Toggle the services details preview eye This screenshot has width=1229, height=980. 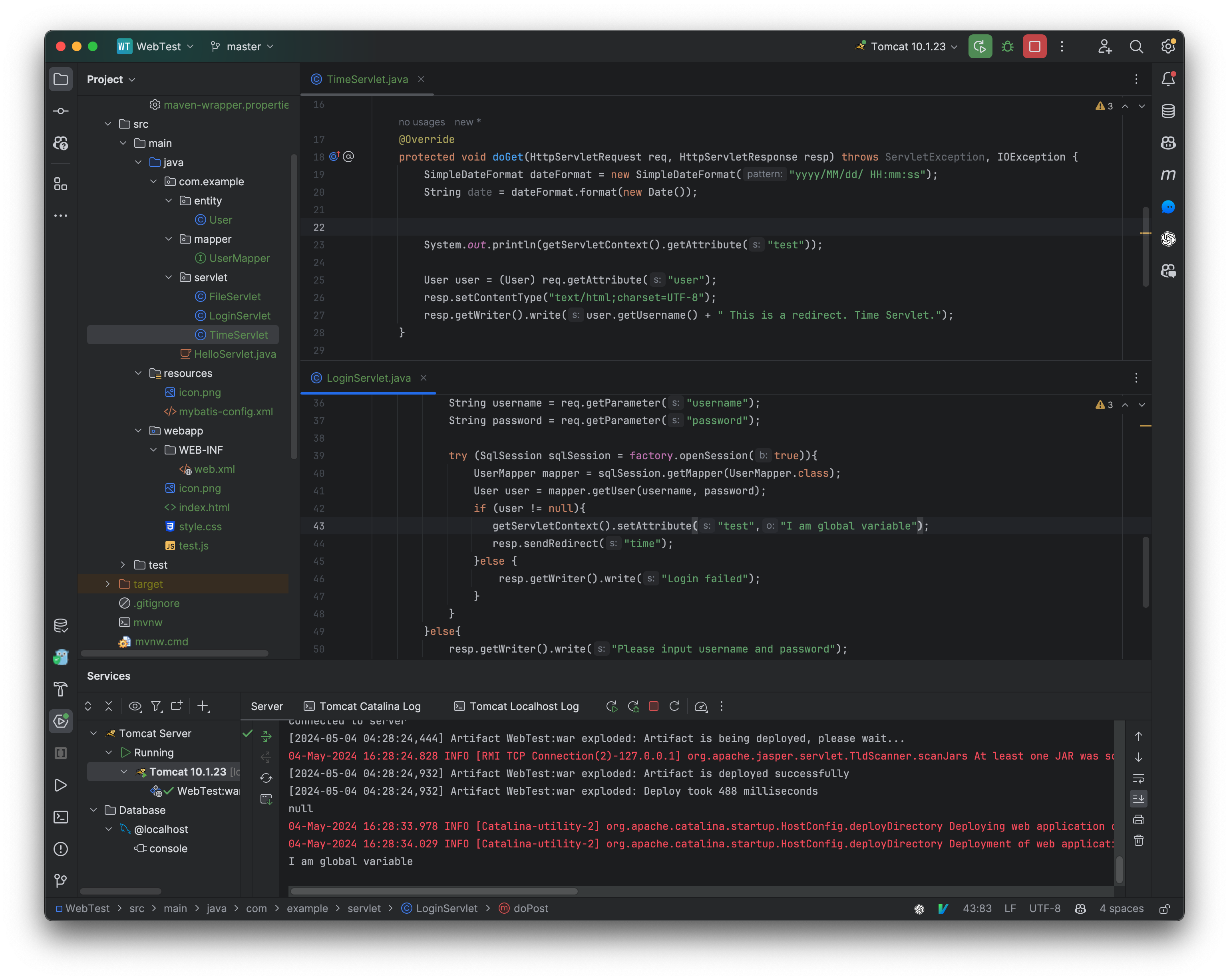click(x=135, y=706)
